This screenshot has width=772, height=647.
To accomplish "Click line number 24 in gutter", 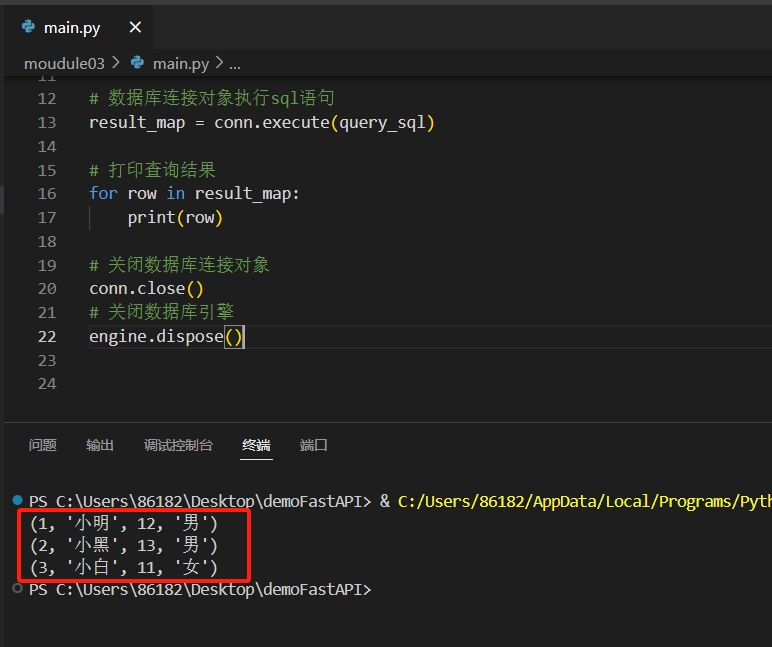I will point(47,384).
